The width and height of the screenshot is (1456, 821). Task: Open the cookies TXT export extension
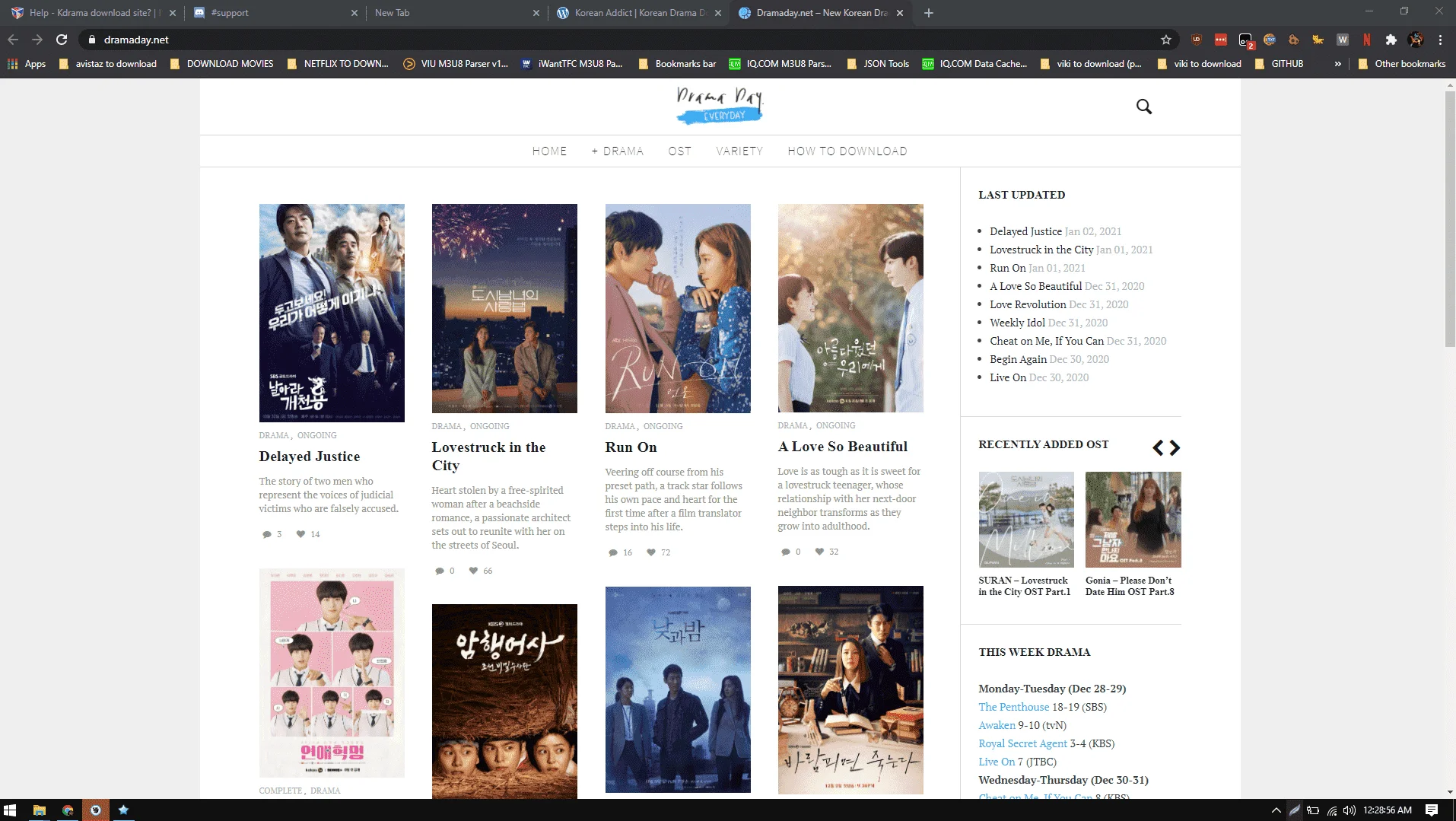tap(1270, 40)
